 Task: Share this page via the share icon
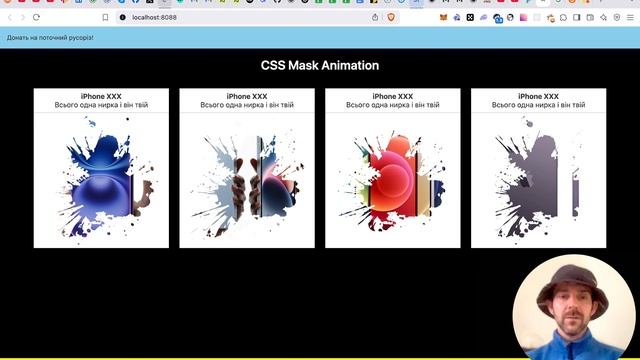coord(375,17)
